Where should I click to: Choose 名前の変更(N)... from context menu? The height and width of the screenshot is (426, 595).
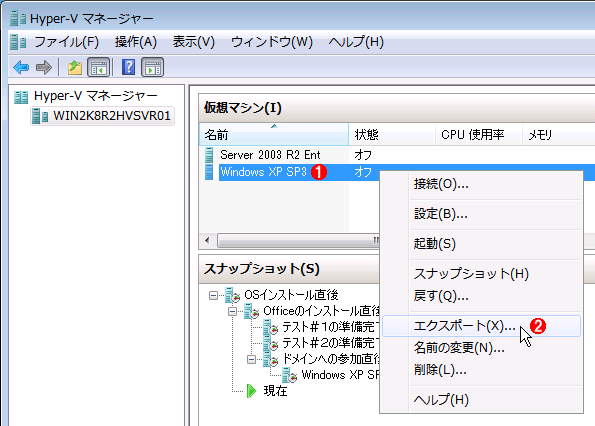point(482,347)
